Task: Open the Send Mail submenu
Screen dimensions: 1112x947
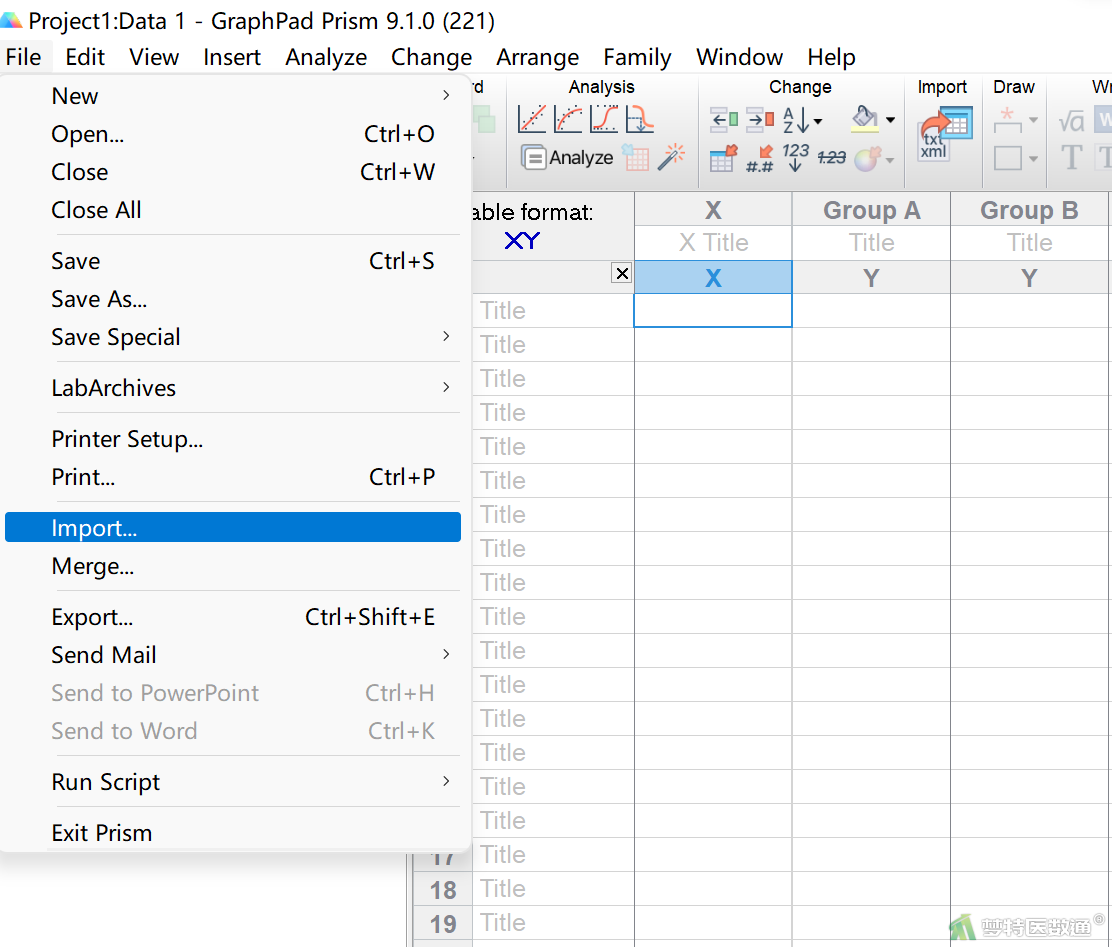Action: click(x=233, y=655)
